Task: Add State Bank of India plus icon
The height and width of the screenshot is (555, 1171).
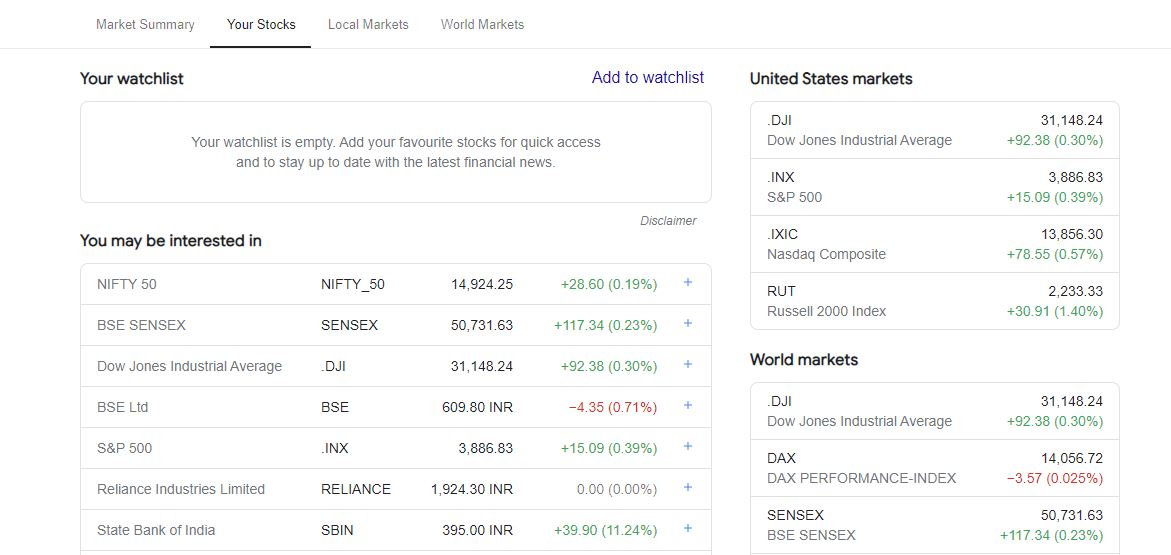Action: coord(688,529)
